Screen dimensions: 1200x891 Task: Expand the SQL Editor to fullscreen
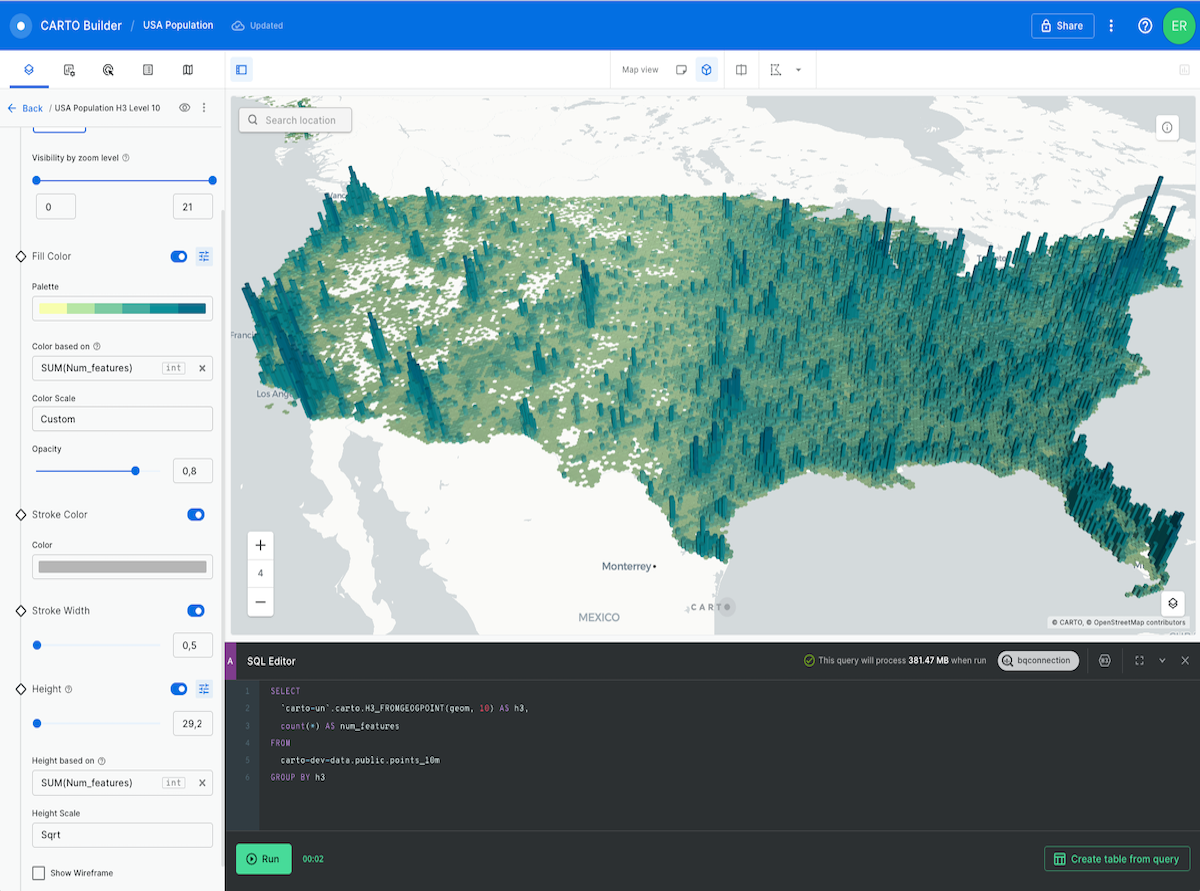coord(1140,661)
